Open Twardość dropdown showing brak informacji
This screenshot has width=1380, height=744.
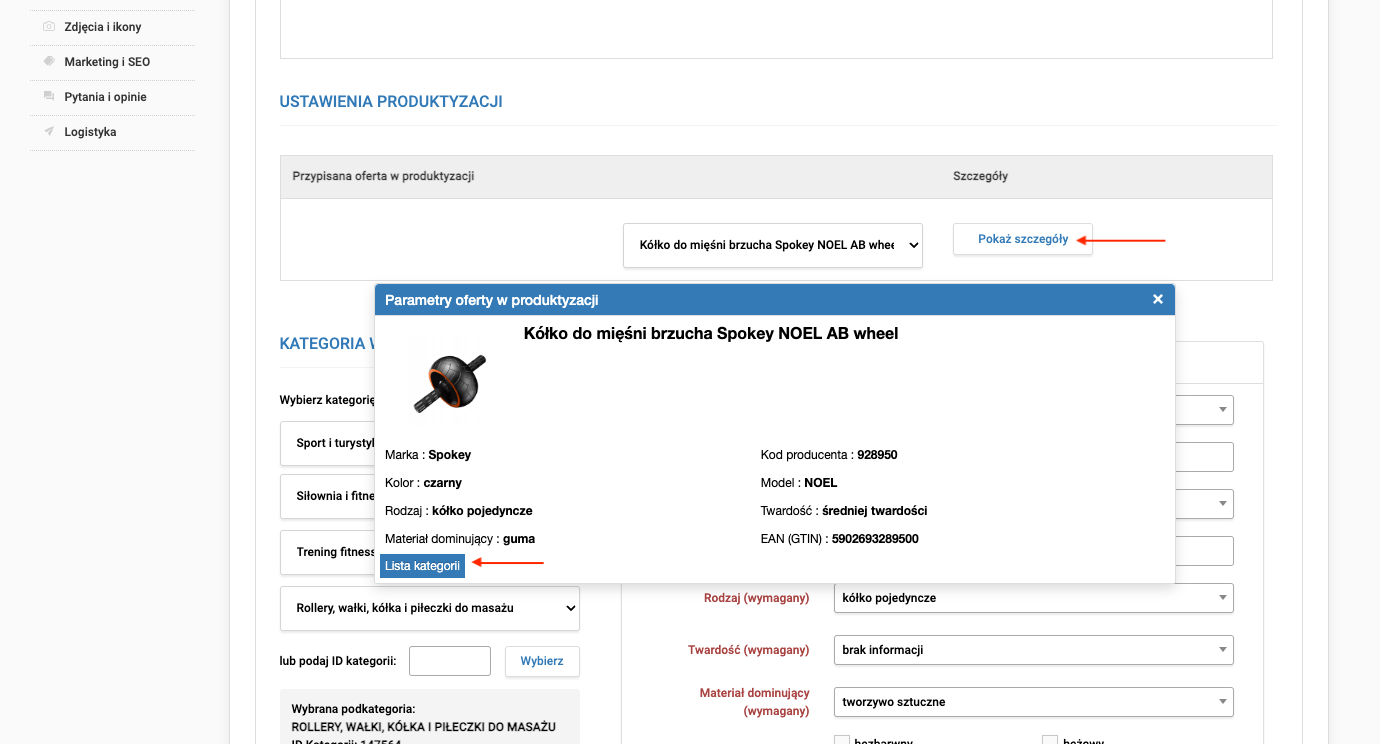pyautogui.click(x=1034, y=650)
